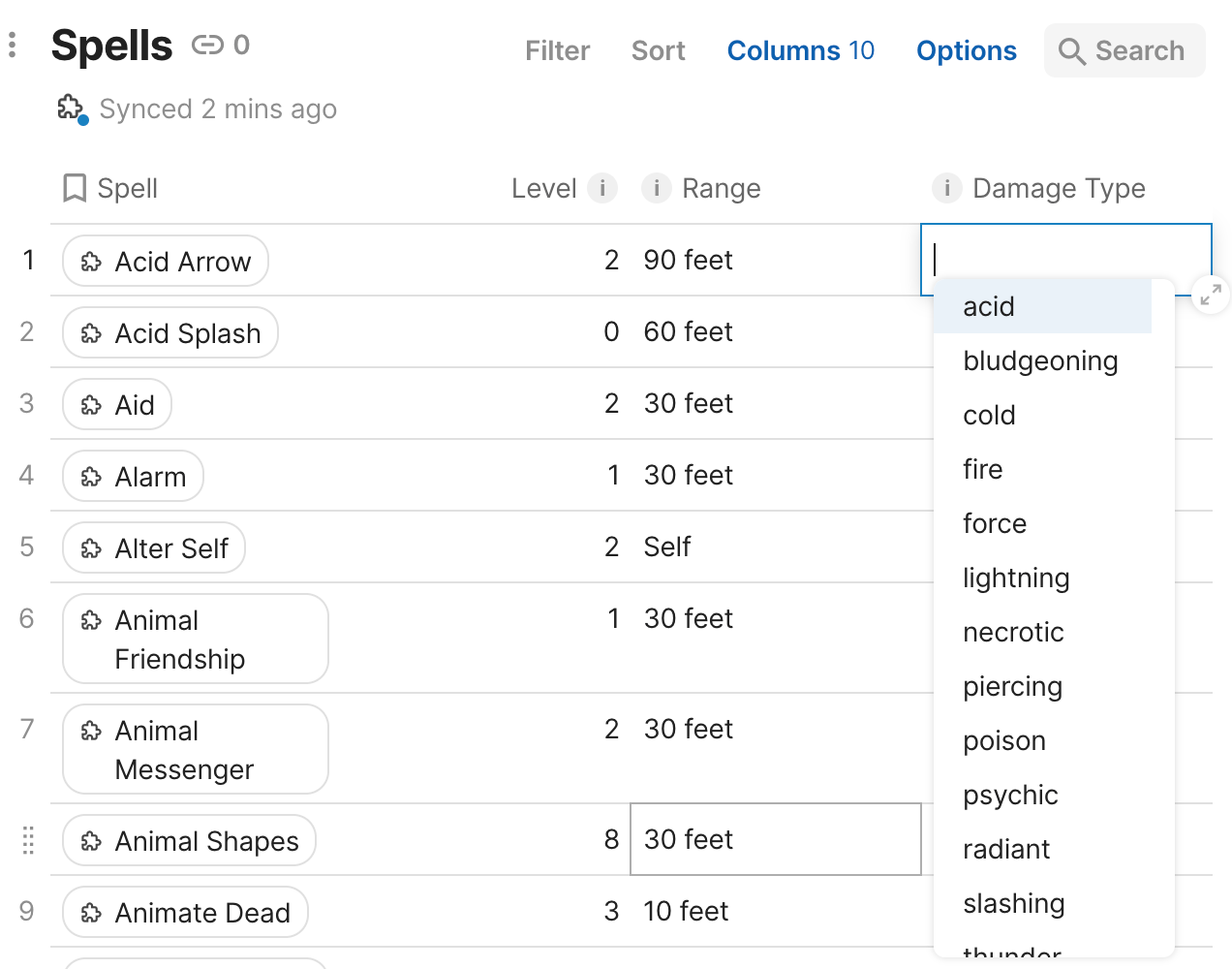
Task: Click the puzzle icon inside the Acid Arrow chip
Action: (93, 260)
